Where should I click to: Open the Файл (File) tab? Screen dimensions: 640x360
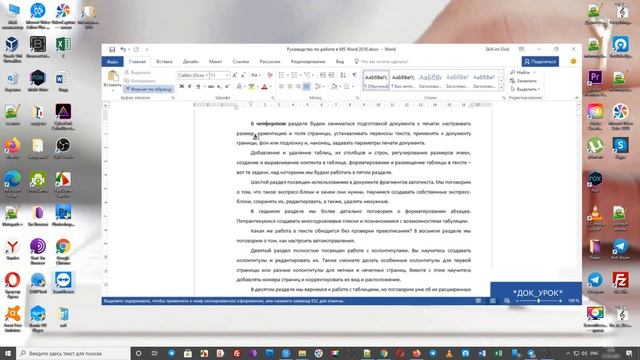[113, 62]
